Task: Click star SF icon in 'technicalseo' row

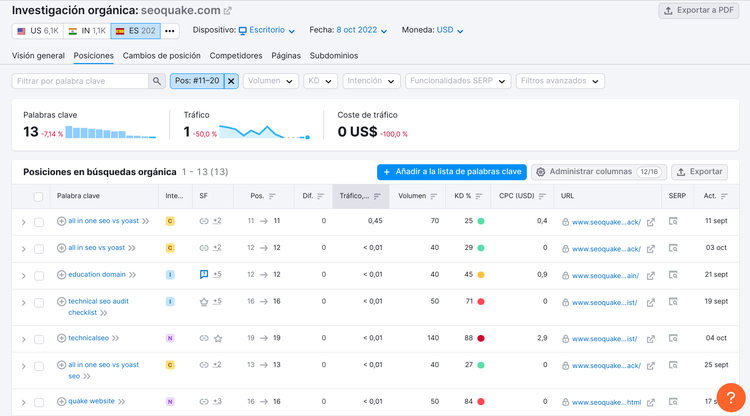Action: click(x=218, y=339)
